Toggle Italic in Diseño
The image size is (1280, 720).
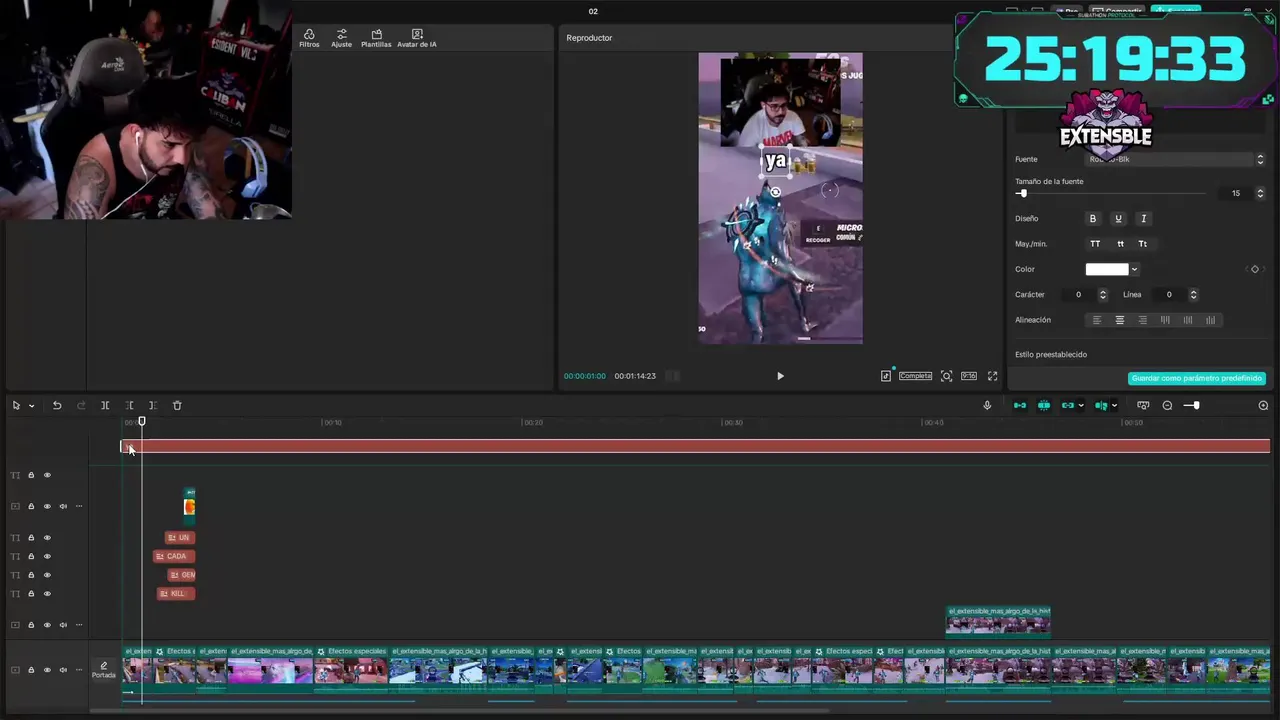tap(1144, 218)
